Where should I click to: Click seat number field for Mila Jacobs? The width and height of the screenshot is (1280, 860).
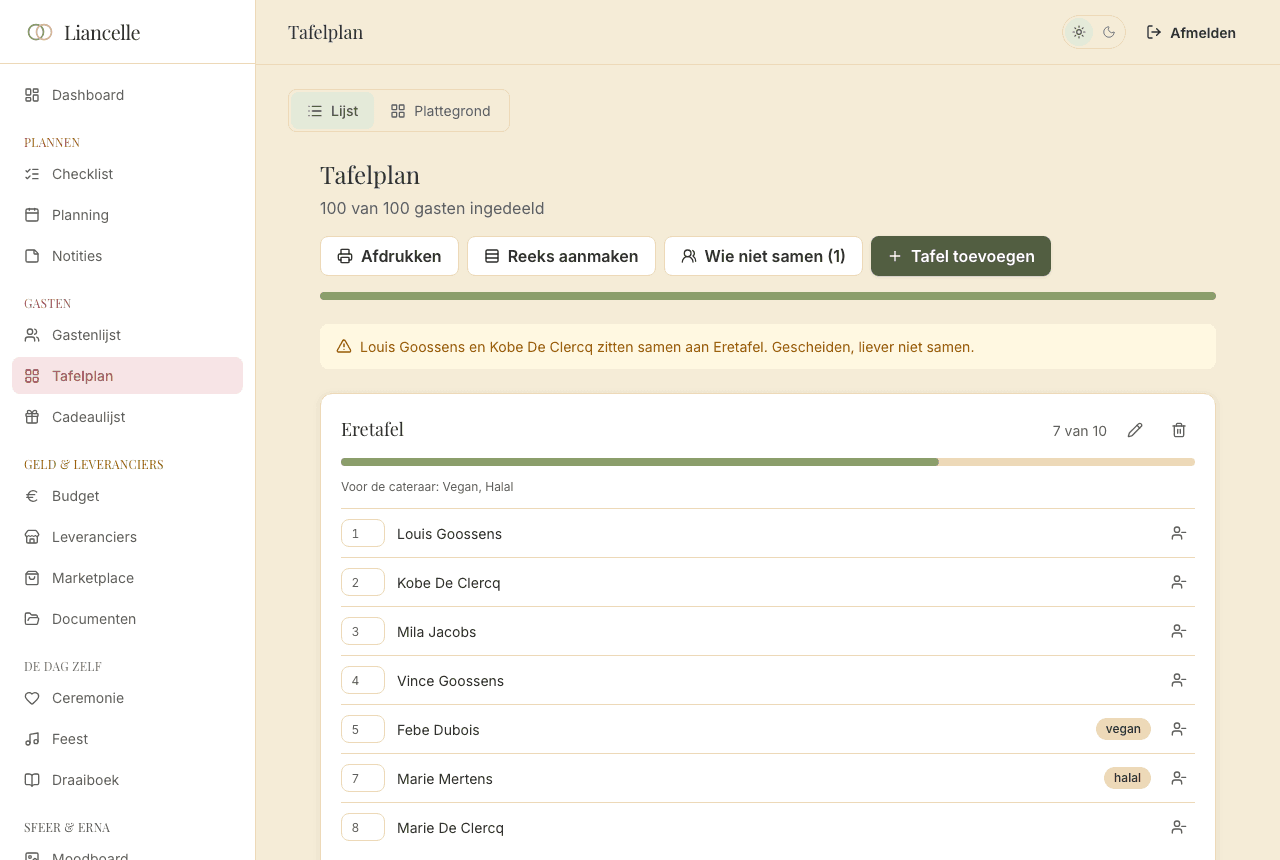pyautogui.click(x=363, y=631)
